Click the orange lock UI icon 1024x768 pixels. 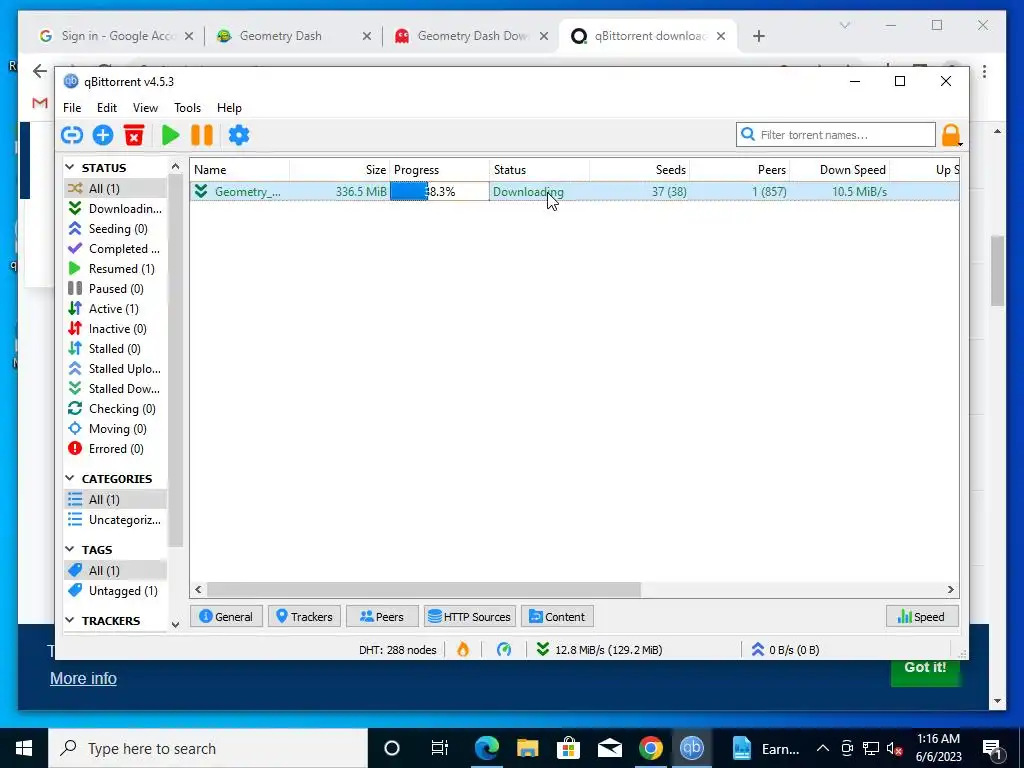[x=951, y=135]
